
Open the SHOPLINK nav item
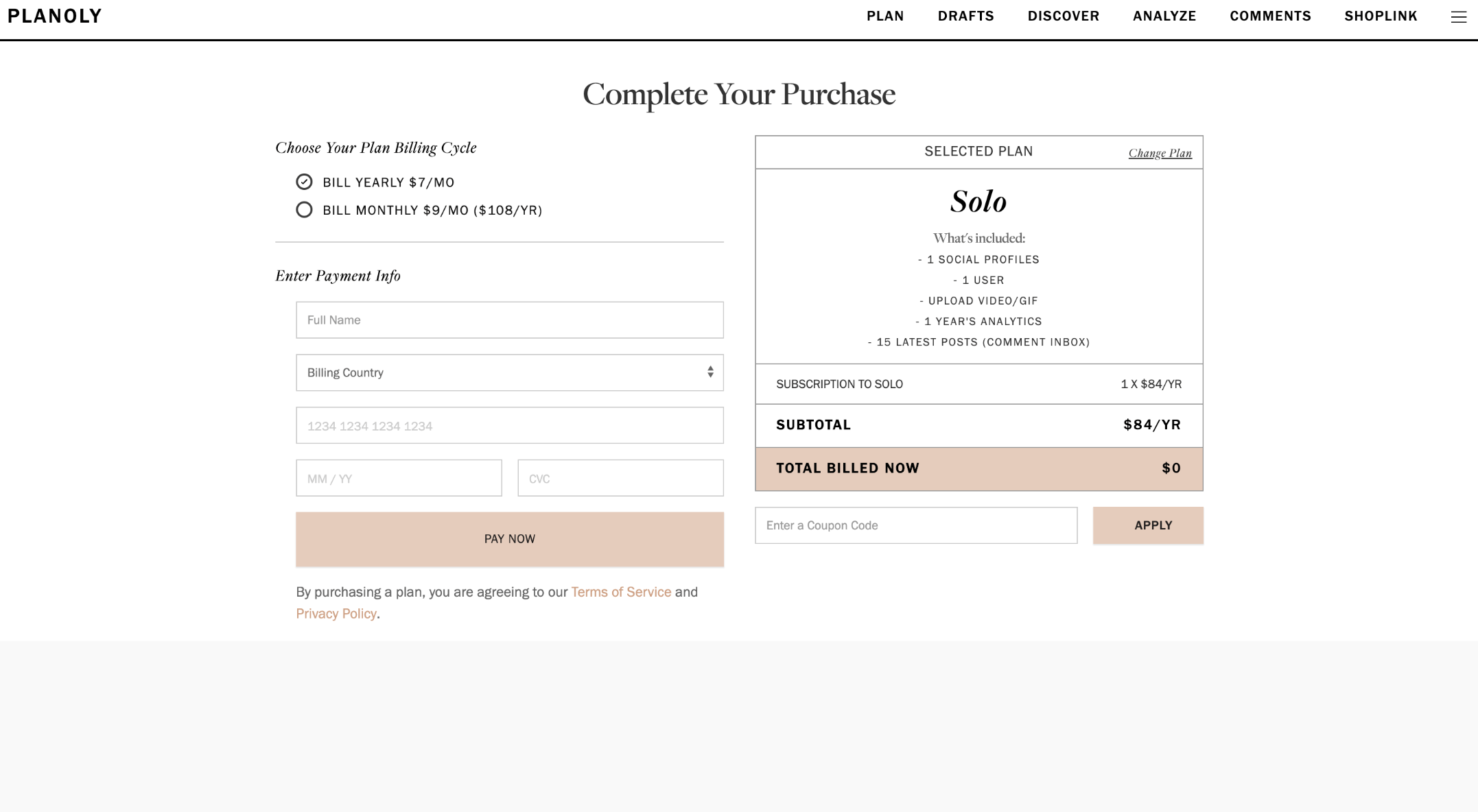[1381, 16]
